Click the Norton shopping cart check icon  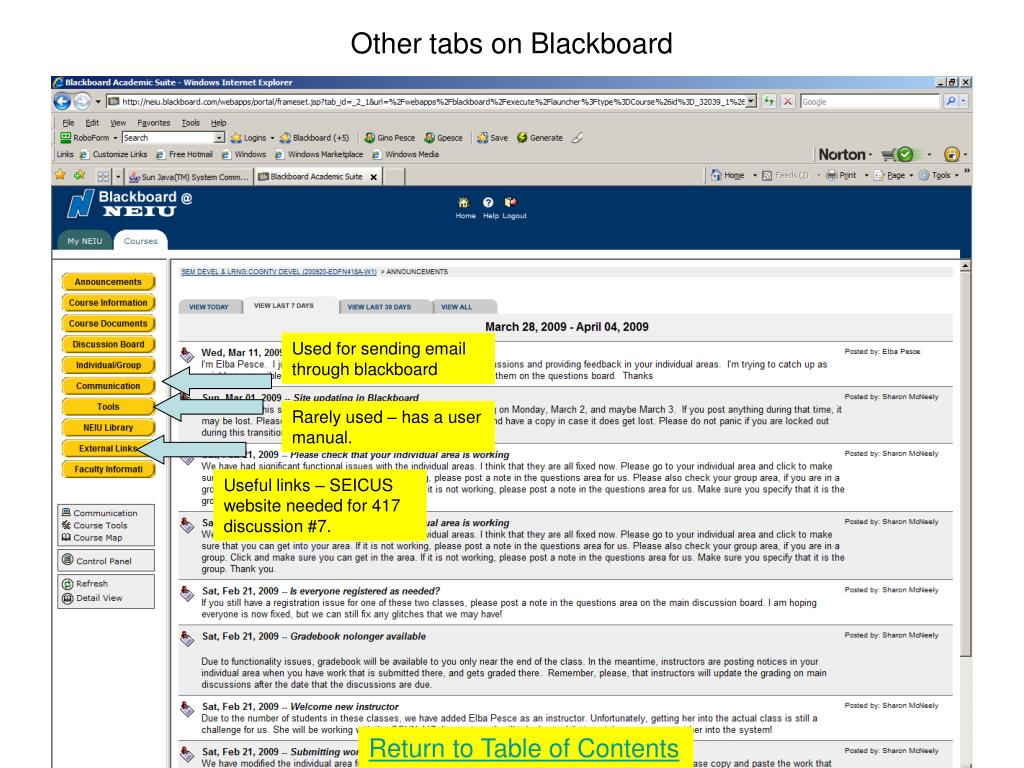[897, 155]
